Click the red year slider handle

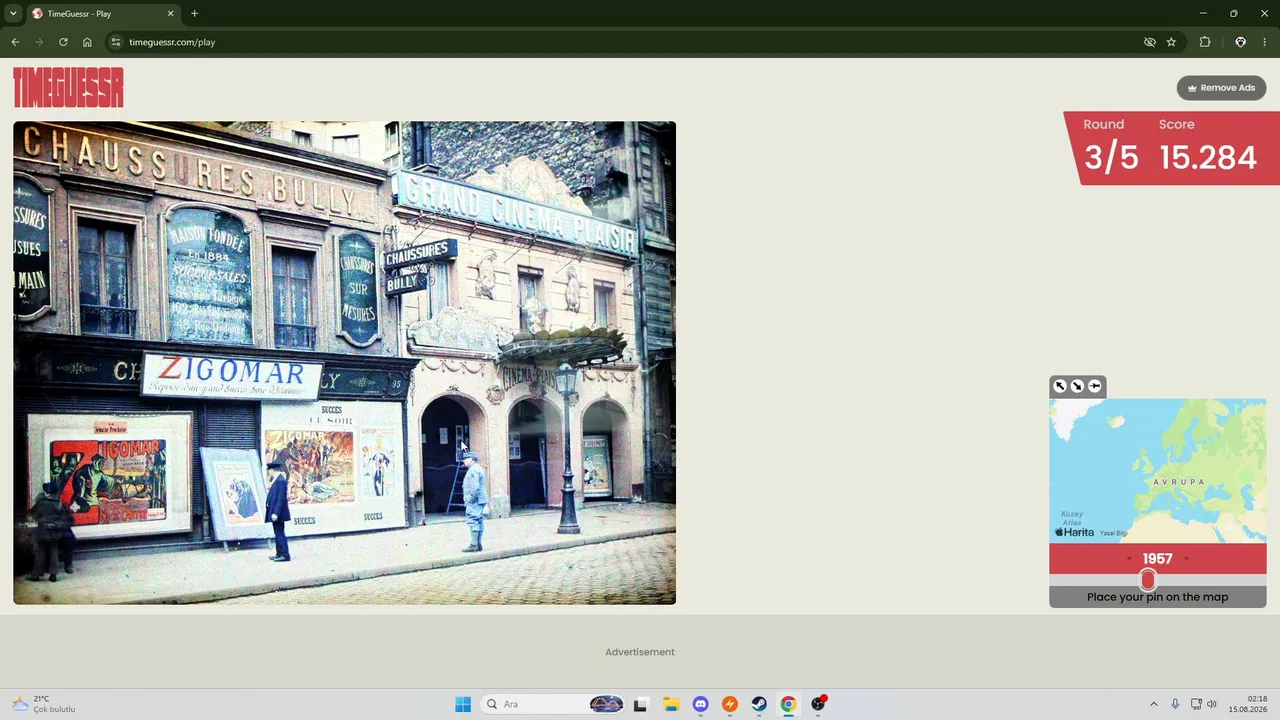pyautogui.click(x=1148, y=580)
